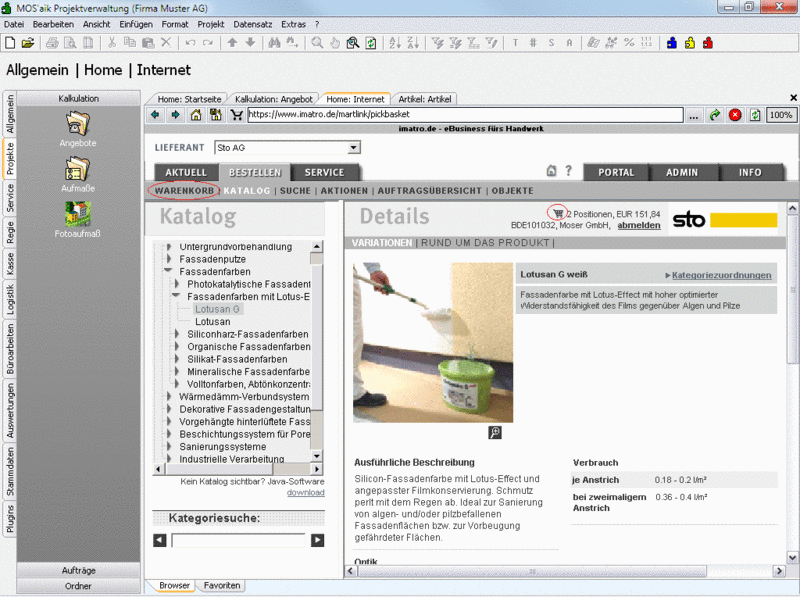Open AUFTRAGSÜBERSICHT in sub navigation
The width and height of the screenshot is (800, 597).
click(430, 190)
